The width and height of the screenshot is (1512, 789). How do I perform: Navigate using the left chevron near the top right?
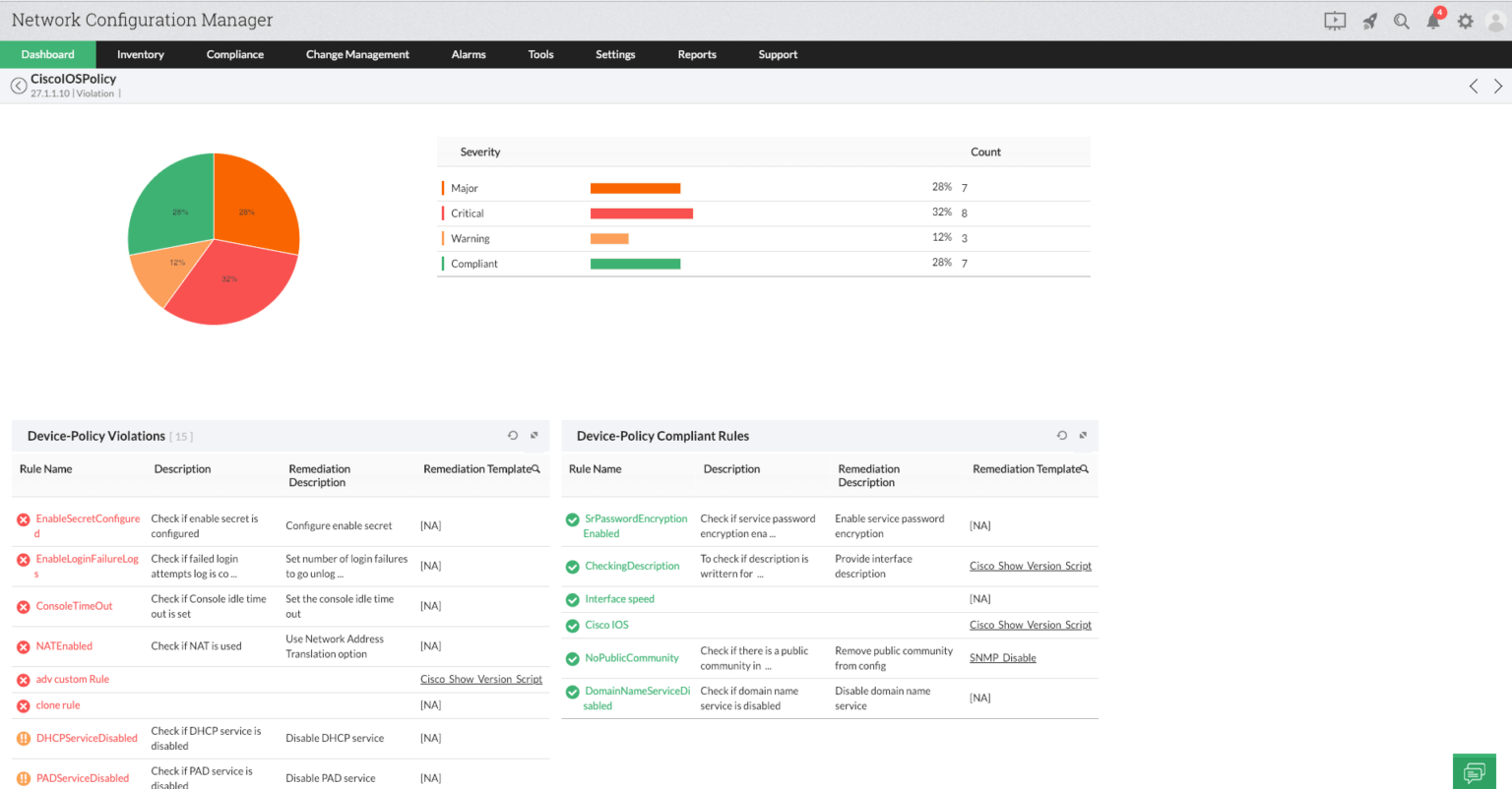point(1474,86)
